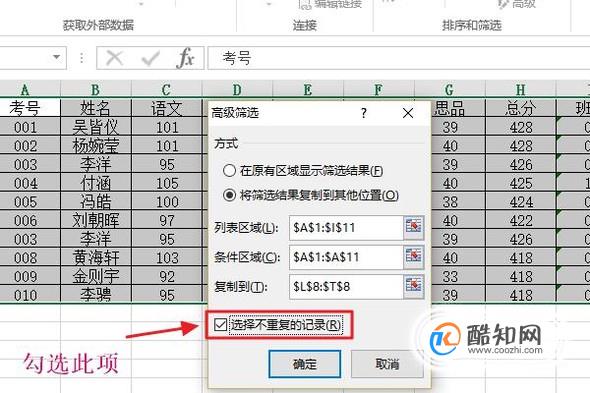590x393 pixels.
Task: Select 语文 score cell 92
Action: coord(167,276)
